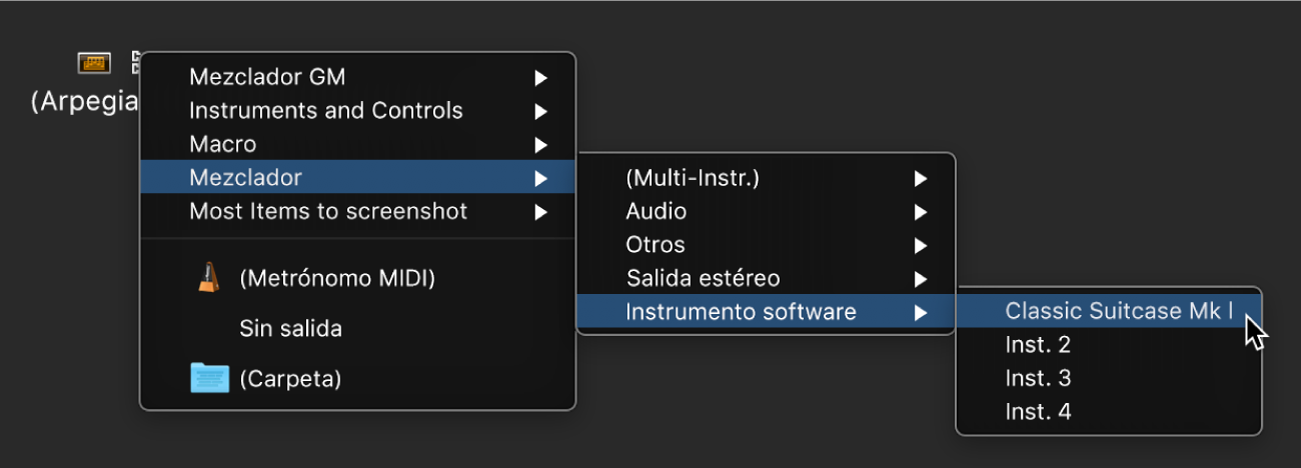Select the Mezclador menu item
Viewport: 1301px width, 468px height.
[246, 178]
